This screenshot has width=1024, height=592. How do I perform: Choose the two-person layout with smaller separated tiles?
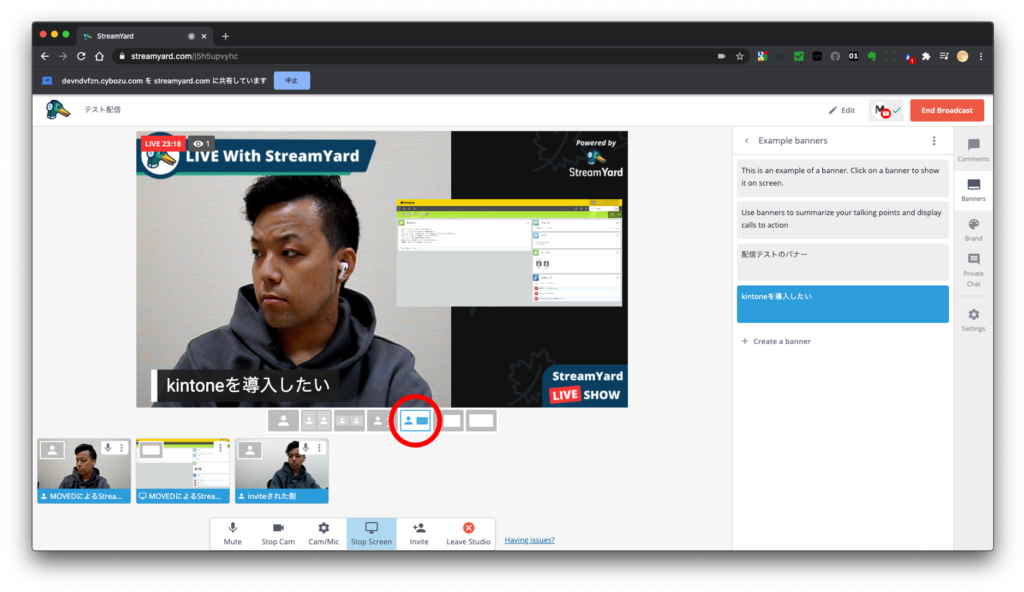(349, 421)
